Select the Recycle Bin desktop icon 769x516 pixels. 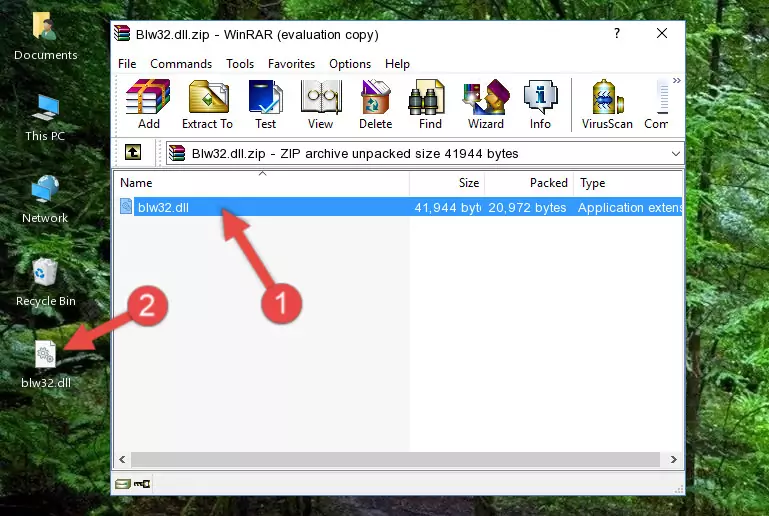45,282
